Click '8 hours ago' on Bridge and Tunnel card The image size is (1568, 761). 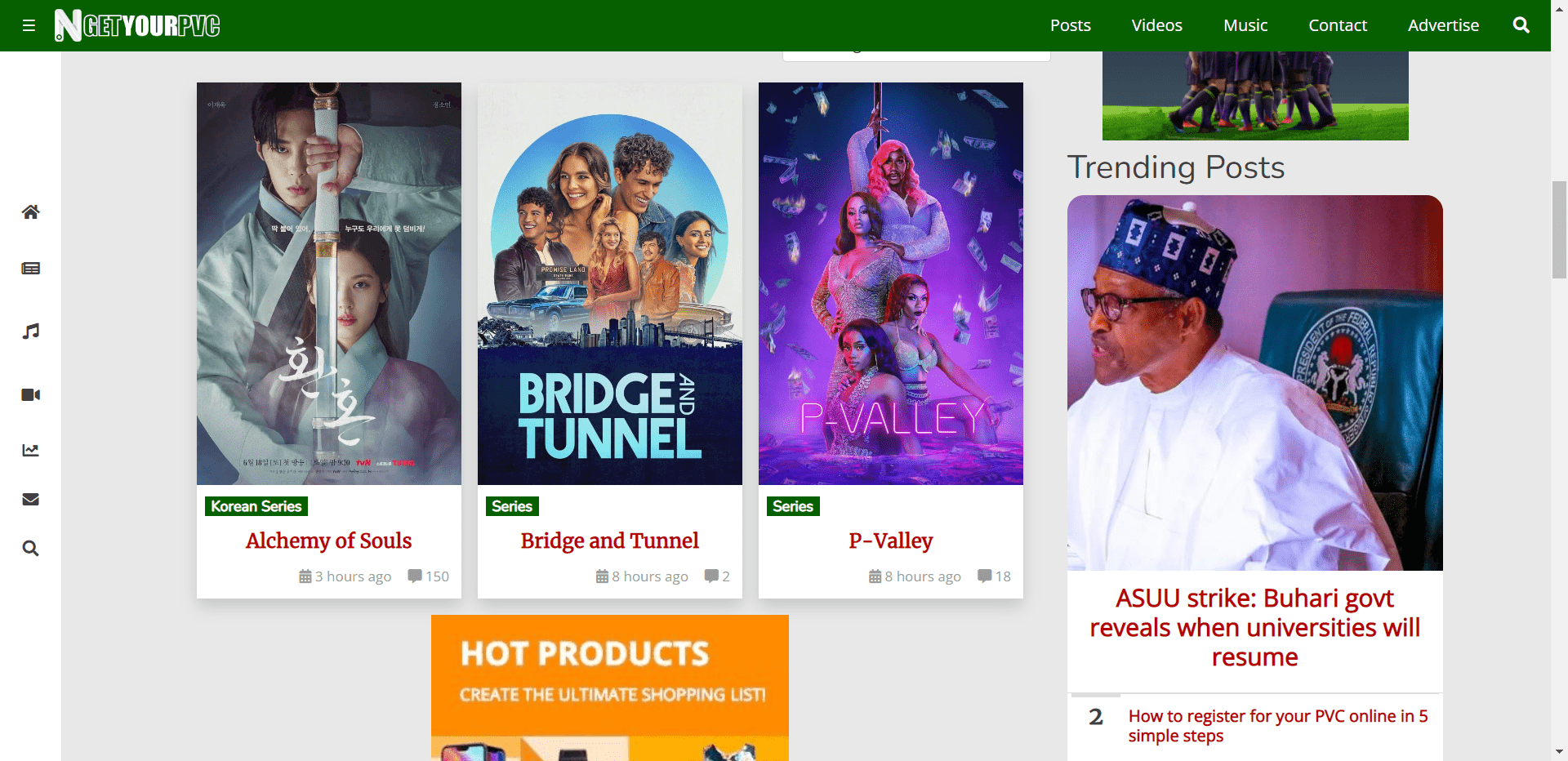[650, 576]
